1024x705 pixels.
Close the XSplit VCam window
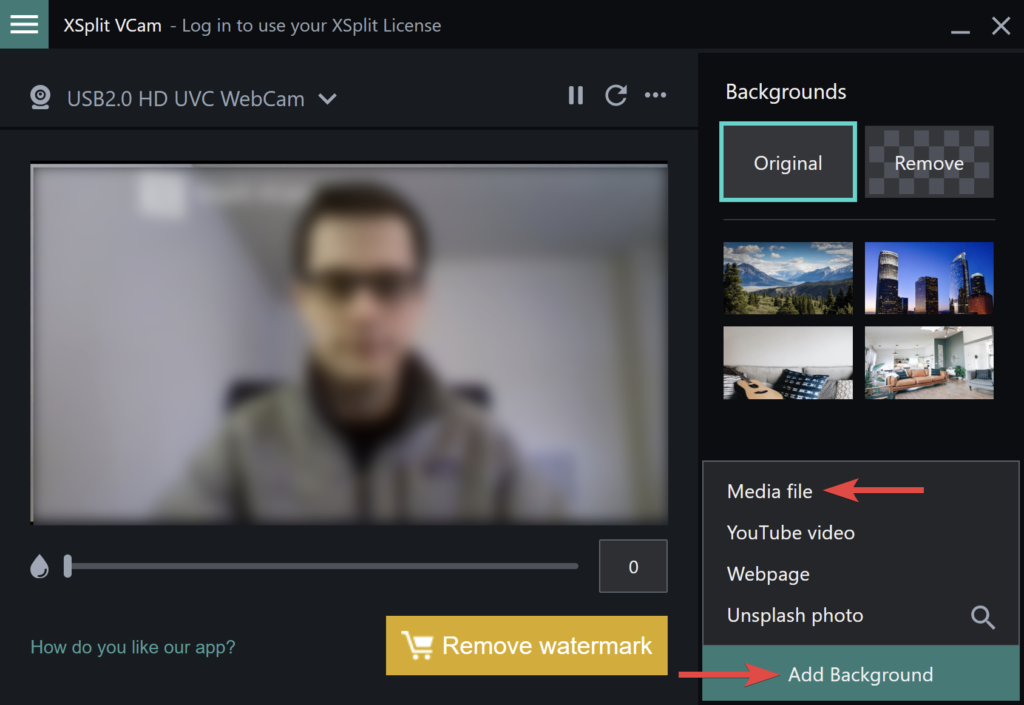[1000, 26]
